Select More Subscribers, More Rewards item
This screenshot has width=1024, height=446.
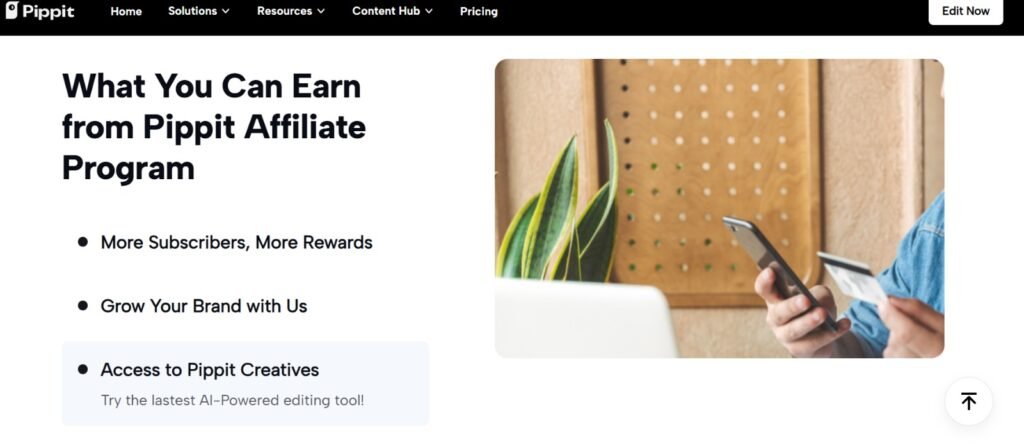click(x=236, y=242)
